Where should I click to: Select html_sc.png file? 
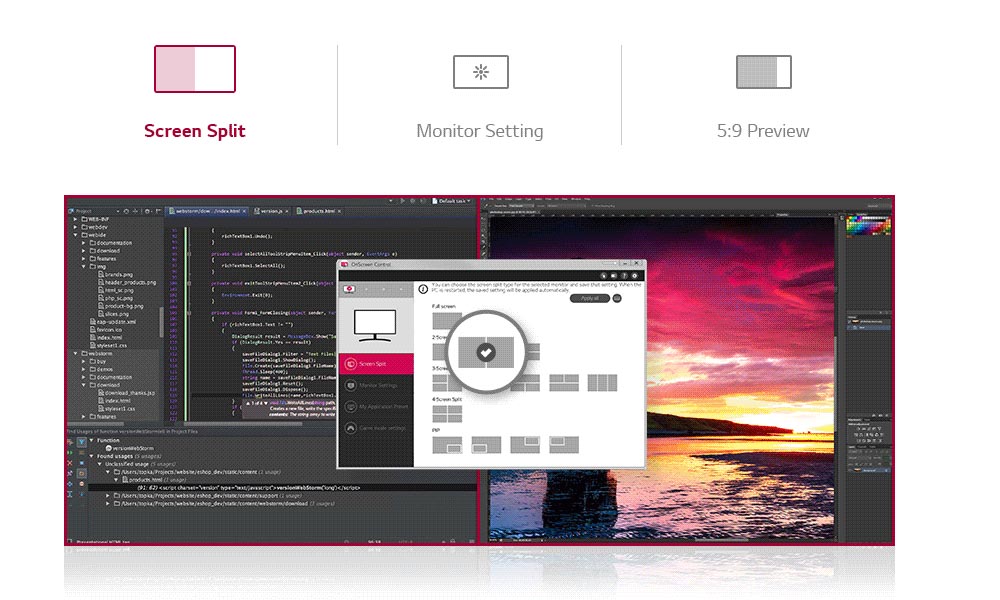(115, 290)
